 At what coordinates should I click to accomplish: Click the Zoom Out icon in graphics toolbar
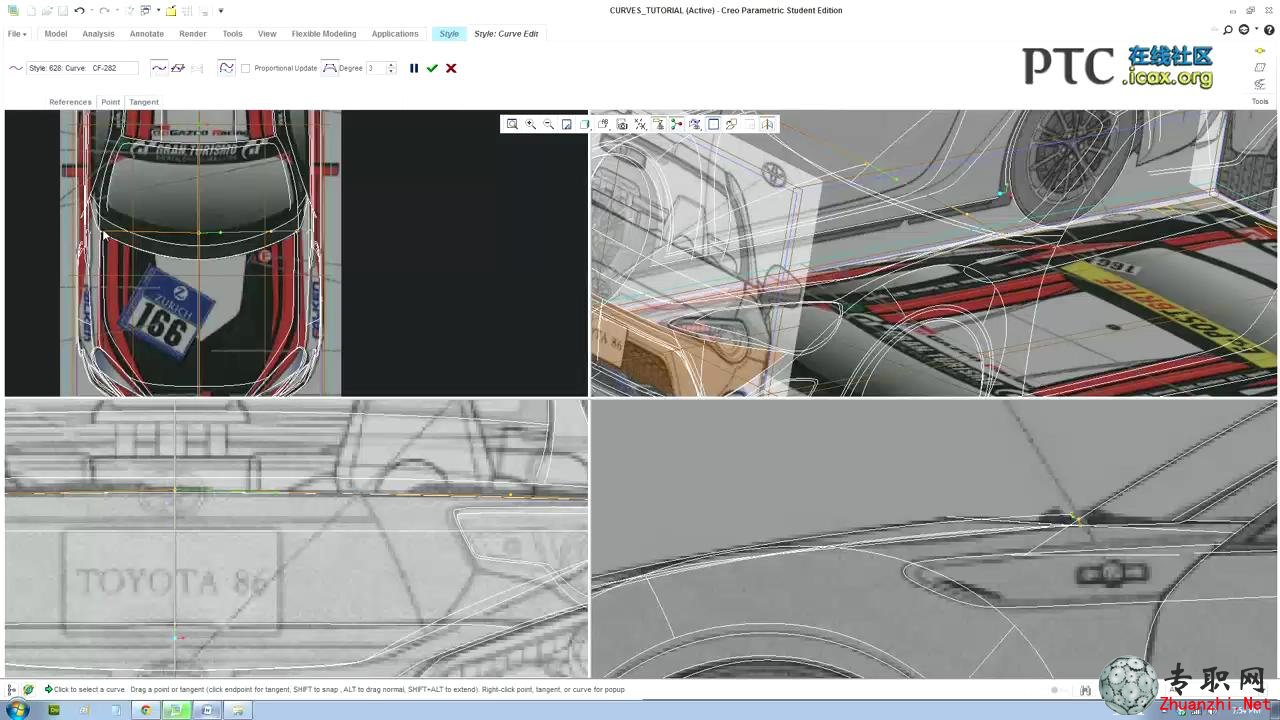(x=548, y=124)
